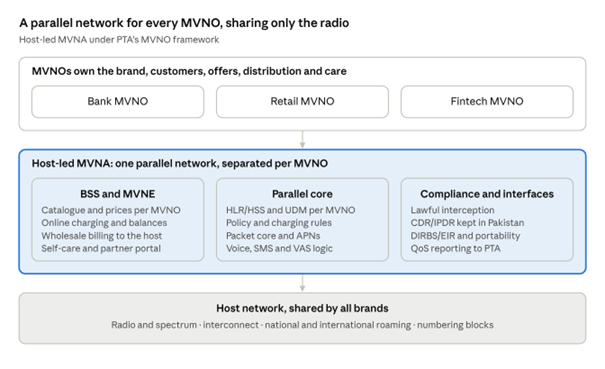Click subtitle 'Host-led MVNA under PTA's MVNO framework'

[119, 40]
